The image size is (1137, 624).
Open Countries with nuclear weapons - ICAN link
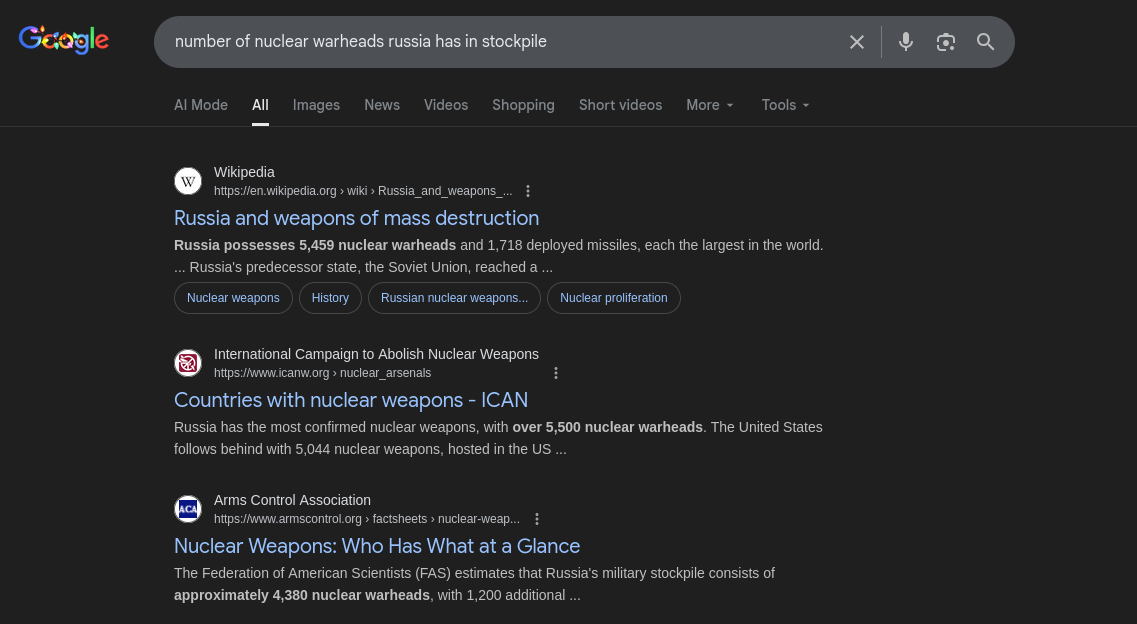(x=351, y=400)
